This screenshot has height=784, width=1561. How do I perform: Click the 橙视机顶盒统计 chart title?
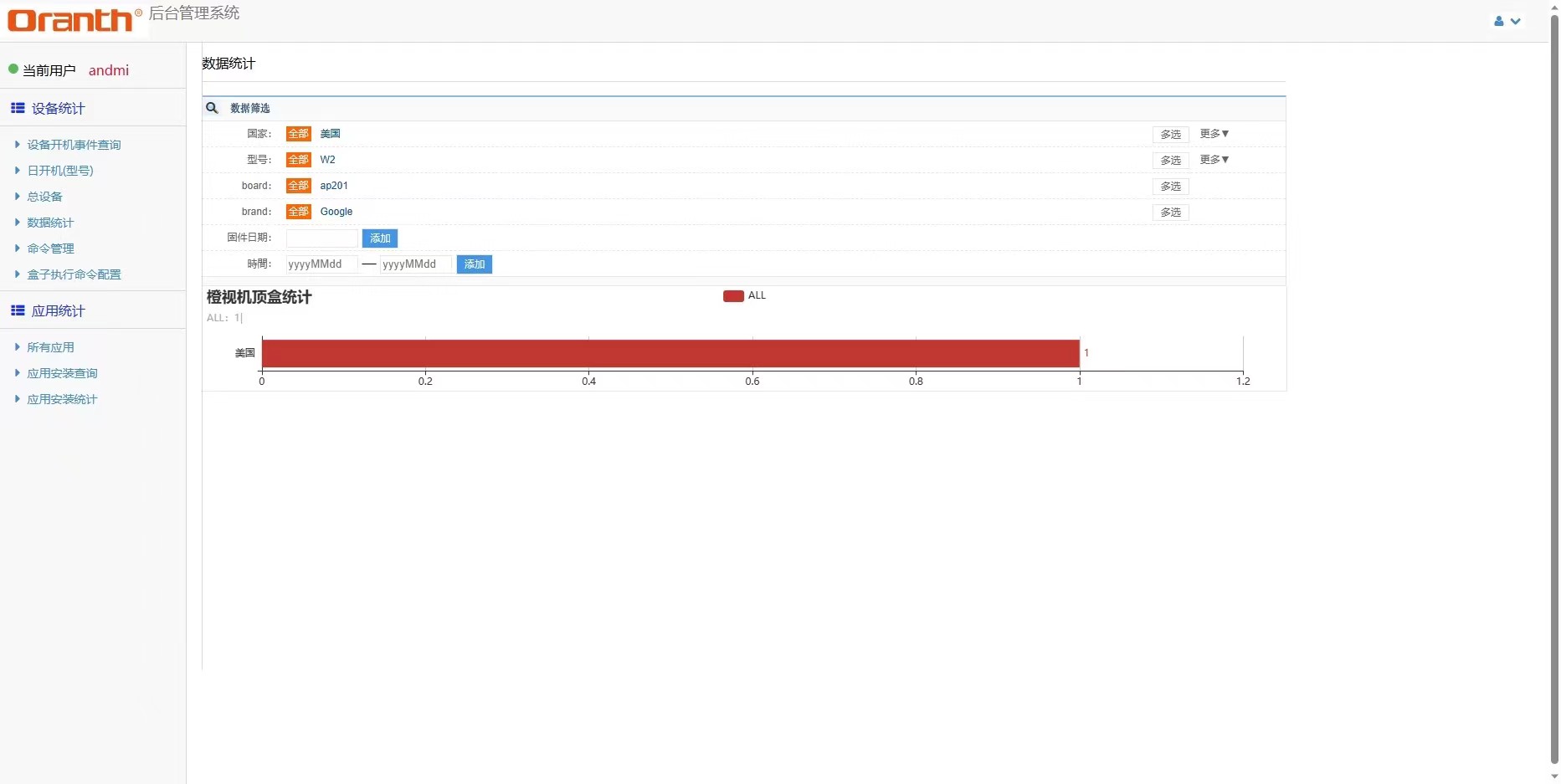[259, 297]
